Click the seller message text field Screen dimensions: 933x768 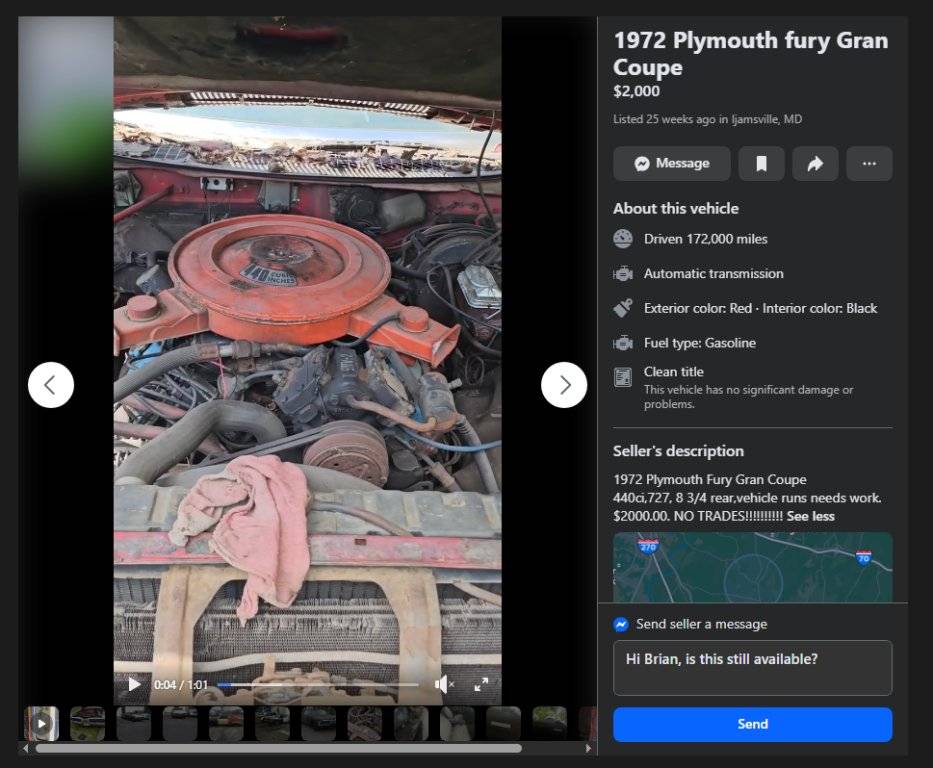pyautogui.click(x=752, y=668)
